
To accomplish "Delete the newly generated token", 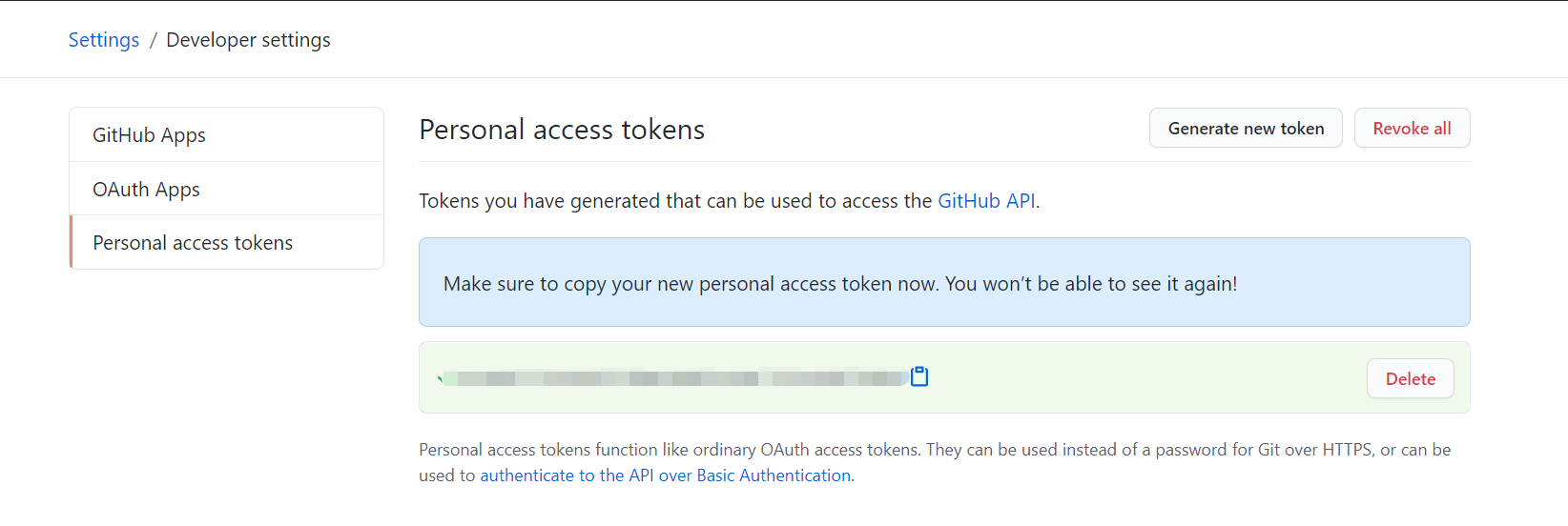I will click(x=1410, y=378).
